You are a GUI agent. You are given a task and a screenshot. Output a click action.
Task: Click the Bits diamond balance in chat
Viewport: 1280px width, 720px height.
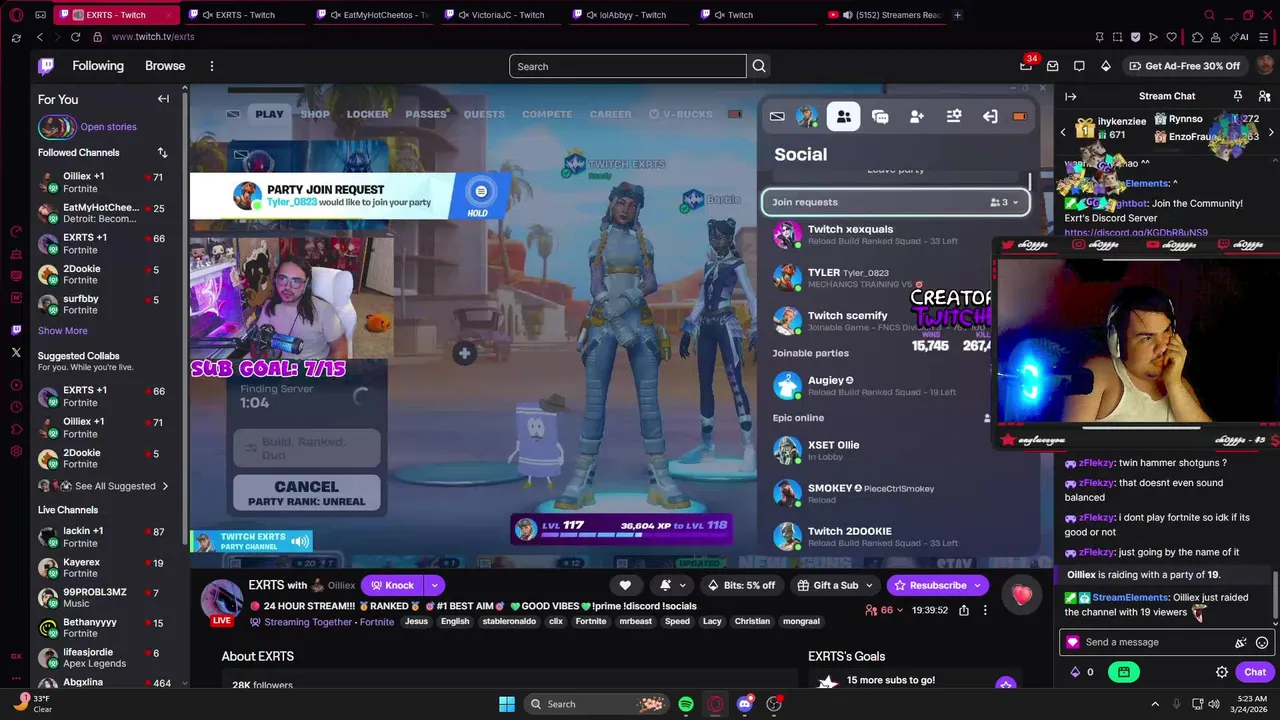[x=1082, y=672]
